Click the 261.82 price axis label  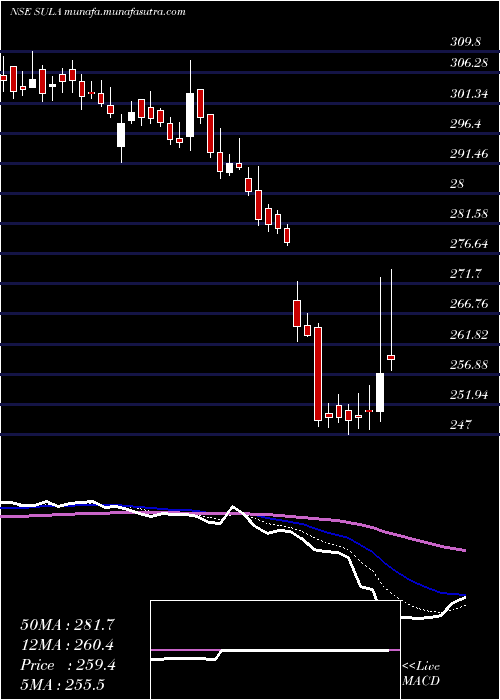pos(469,335)
